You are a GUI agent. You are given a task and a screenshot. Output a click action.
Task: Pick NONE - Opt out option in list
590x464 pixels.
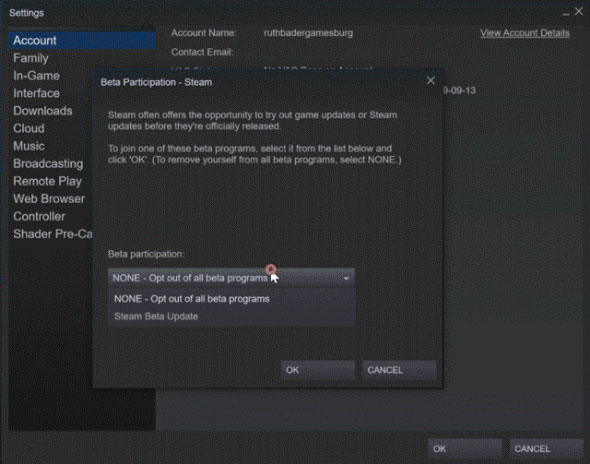coord(231,299)
